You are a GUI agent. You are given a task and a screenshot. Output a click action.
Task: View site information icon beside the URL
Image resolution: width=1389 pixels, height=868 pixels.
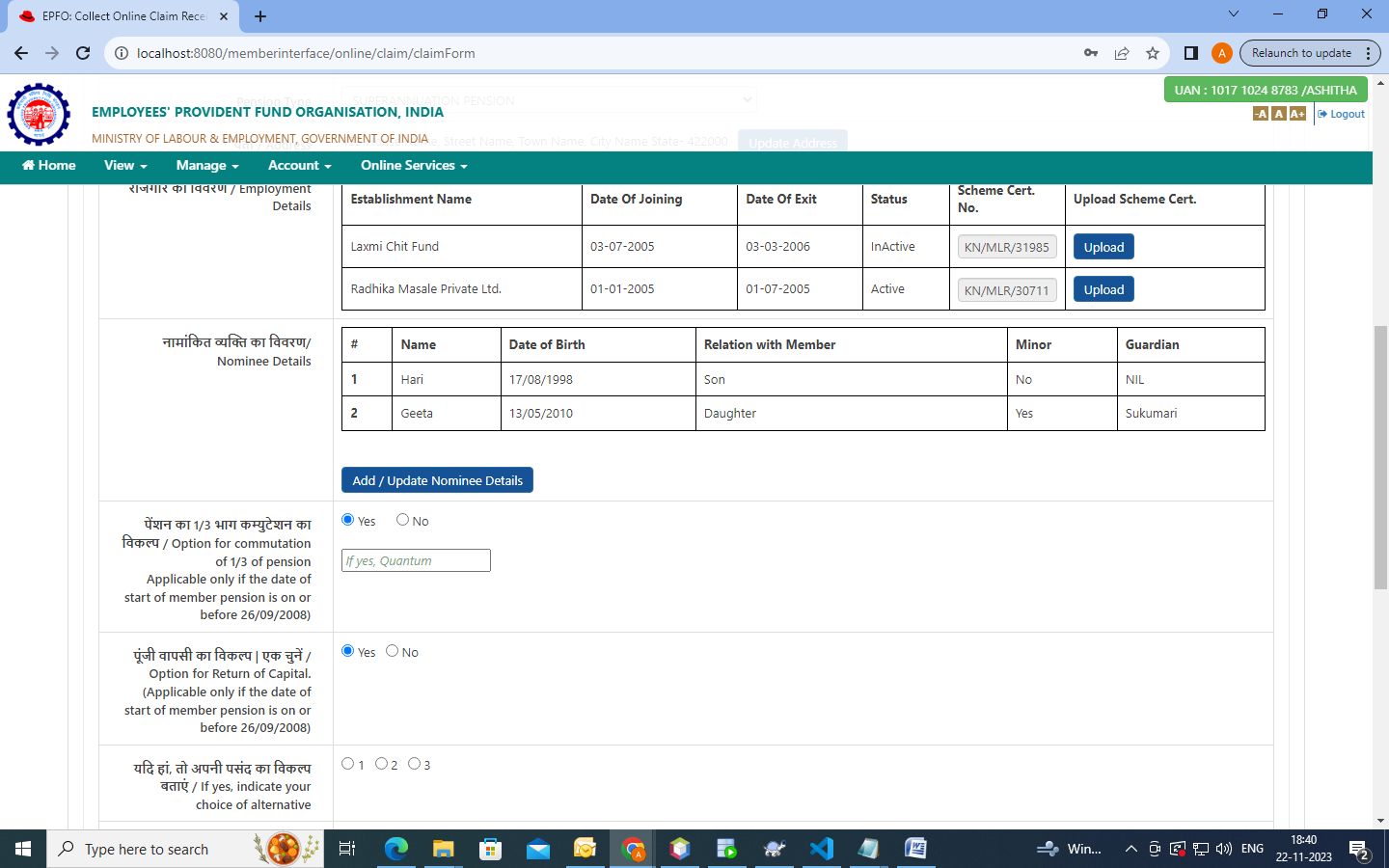[x=122, y=53]
